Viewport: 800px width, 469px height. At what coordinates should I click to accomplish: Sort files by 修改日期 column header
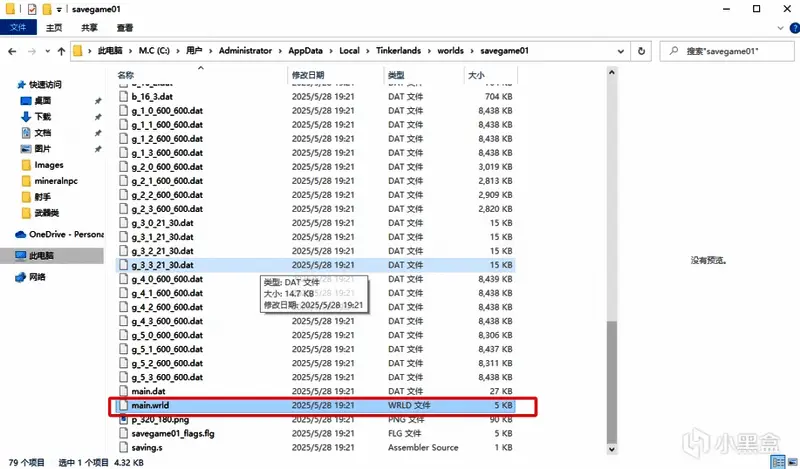click(x=308, y=75)
